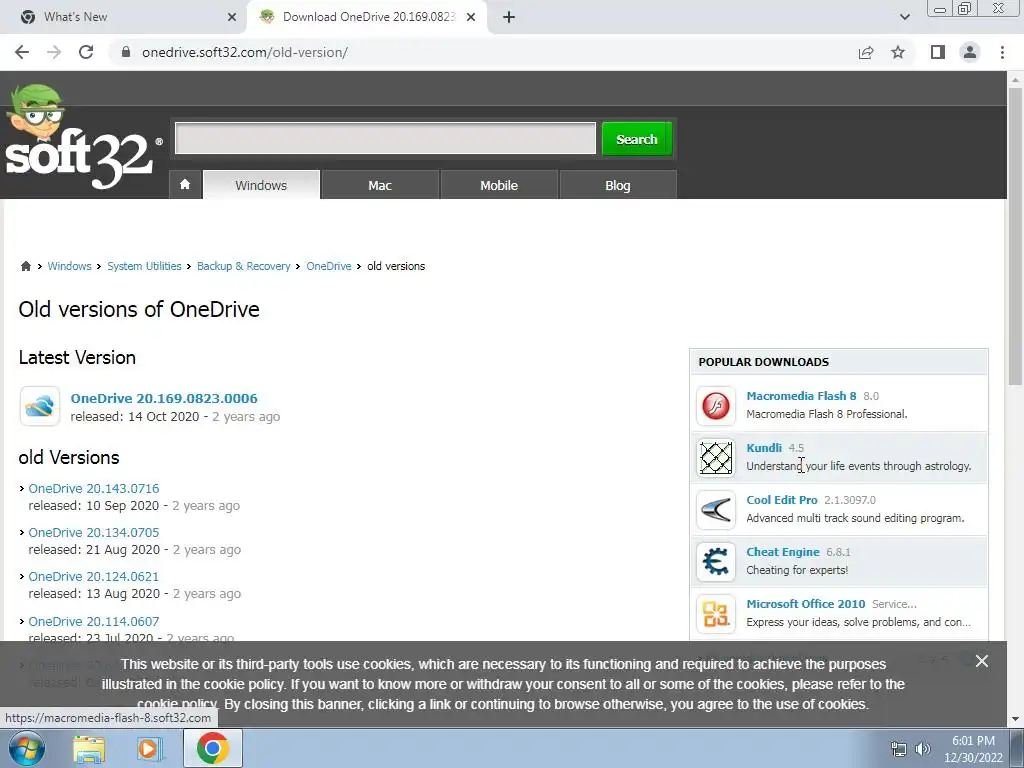Open the Windows Start button

tap(27, 748)
